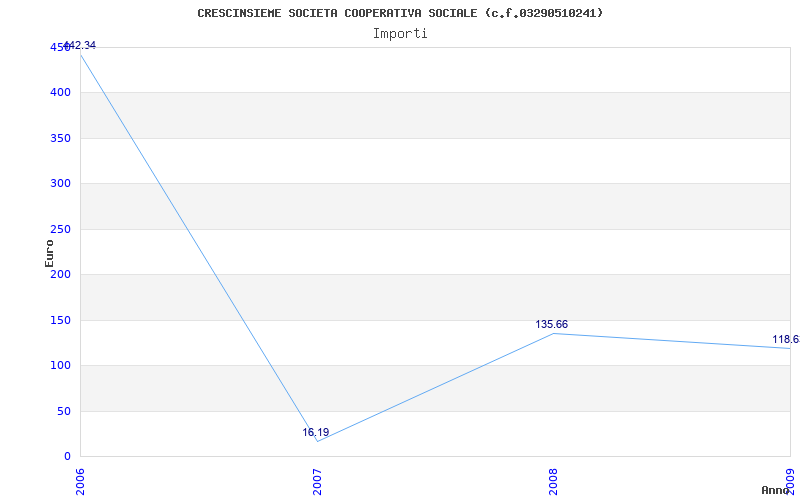Screen dimensions: 800x500
Task: Select the Euro y-axis title
Action: (x=49, y=253)
